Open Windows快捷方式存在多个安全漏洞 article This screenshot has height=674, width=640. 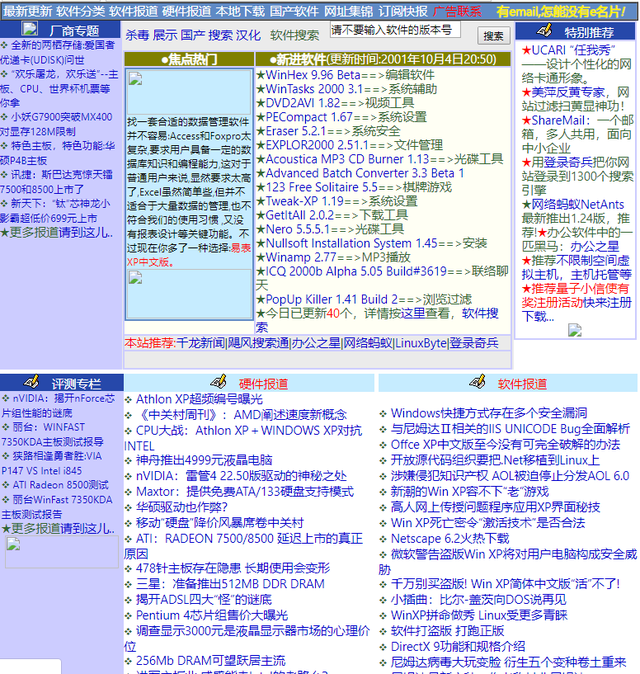[x=489, y=413]
